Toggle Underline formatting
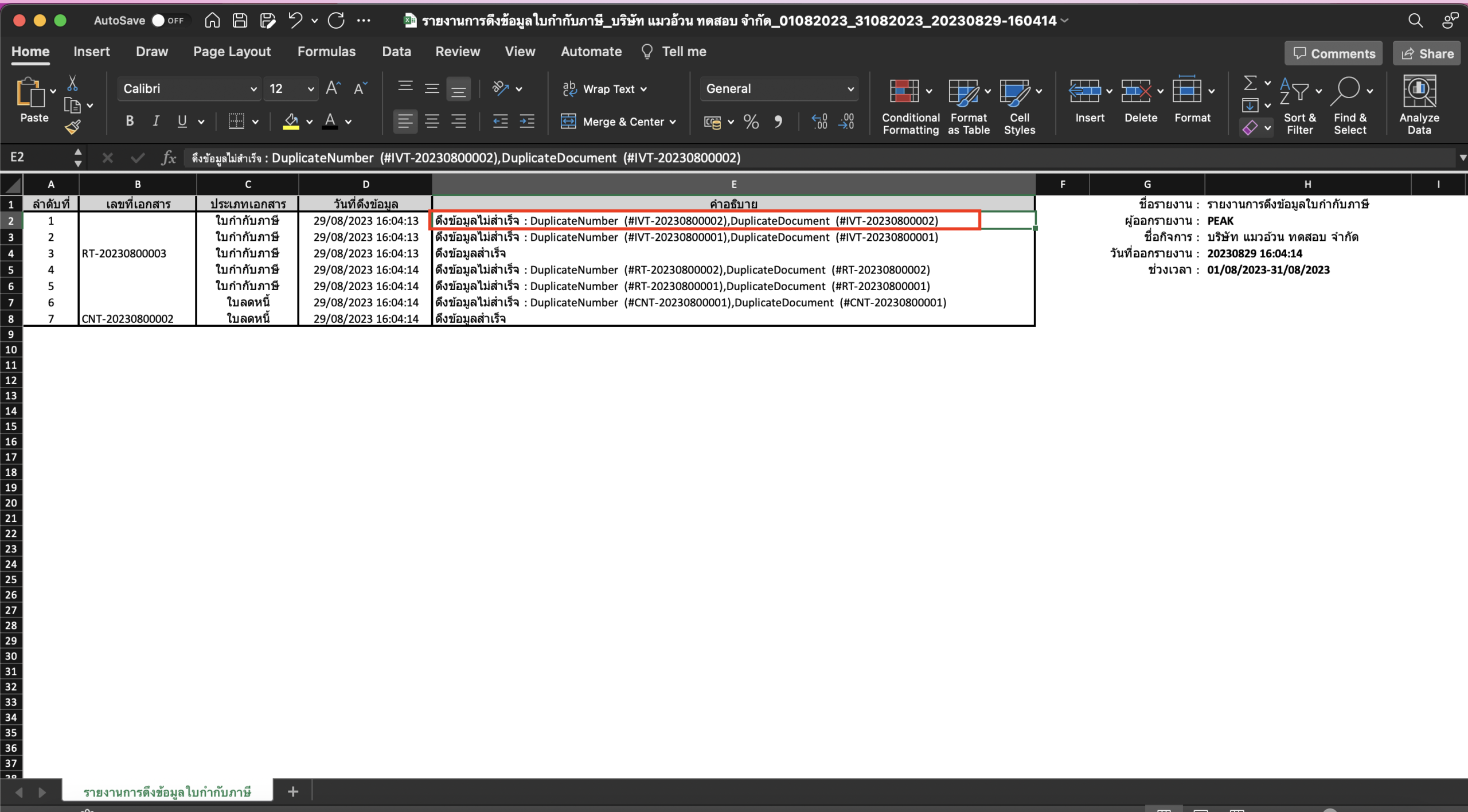This screenshot has width=1468, height=812. pos(182,121)
